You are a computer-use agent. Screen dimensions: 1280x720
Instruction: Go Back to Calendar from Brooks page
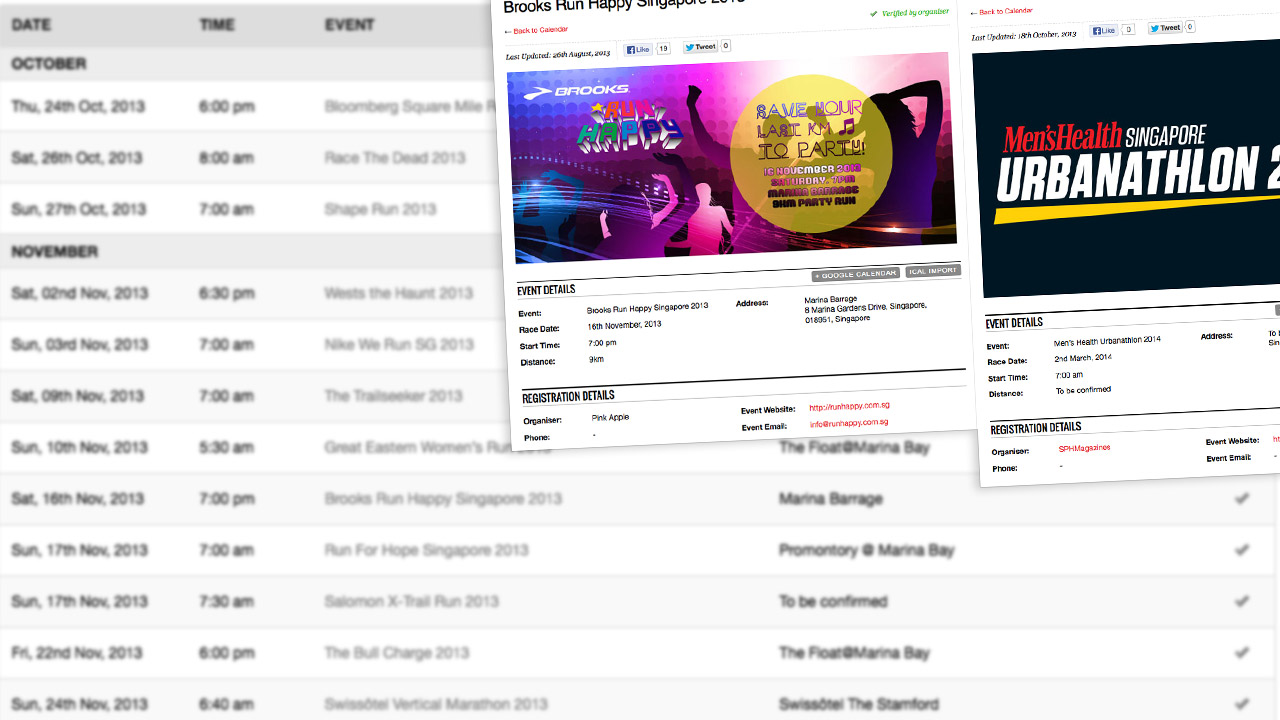tap(537, 30)
